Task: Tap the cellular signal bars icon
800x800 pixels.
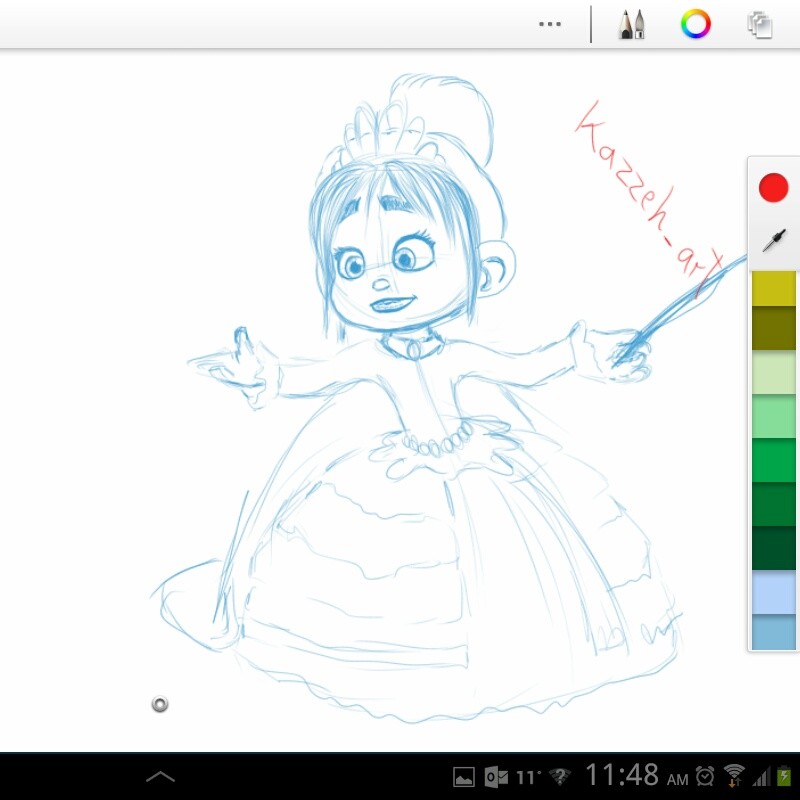Action: coord(761,777)
